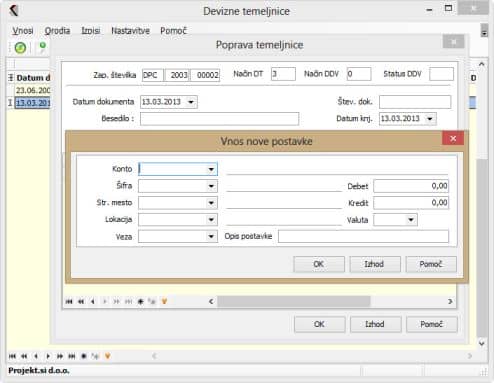494x383 pixels.
Task: Click the bookmark dot icon in main window navigator
Action: point(84,356)
